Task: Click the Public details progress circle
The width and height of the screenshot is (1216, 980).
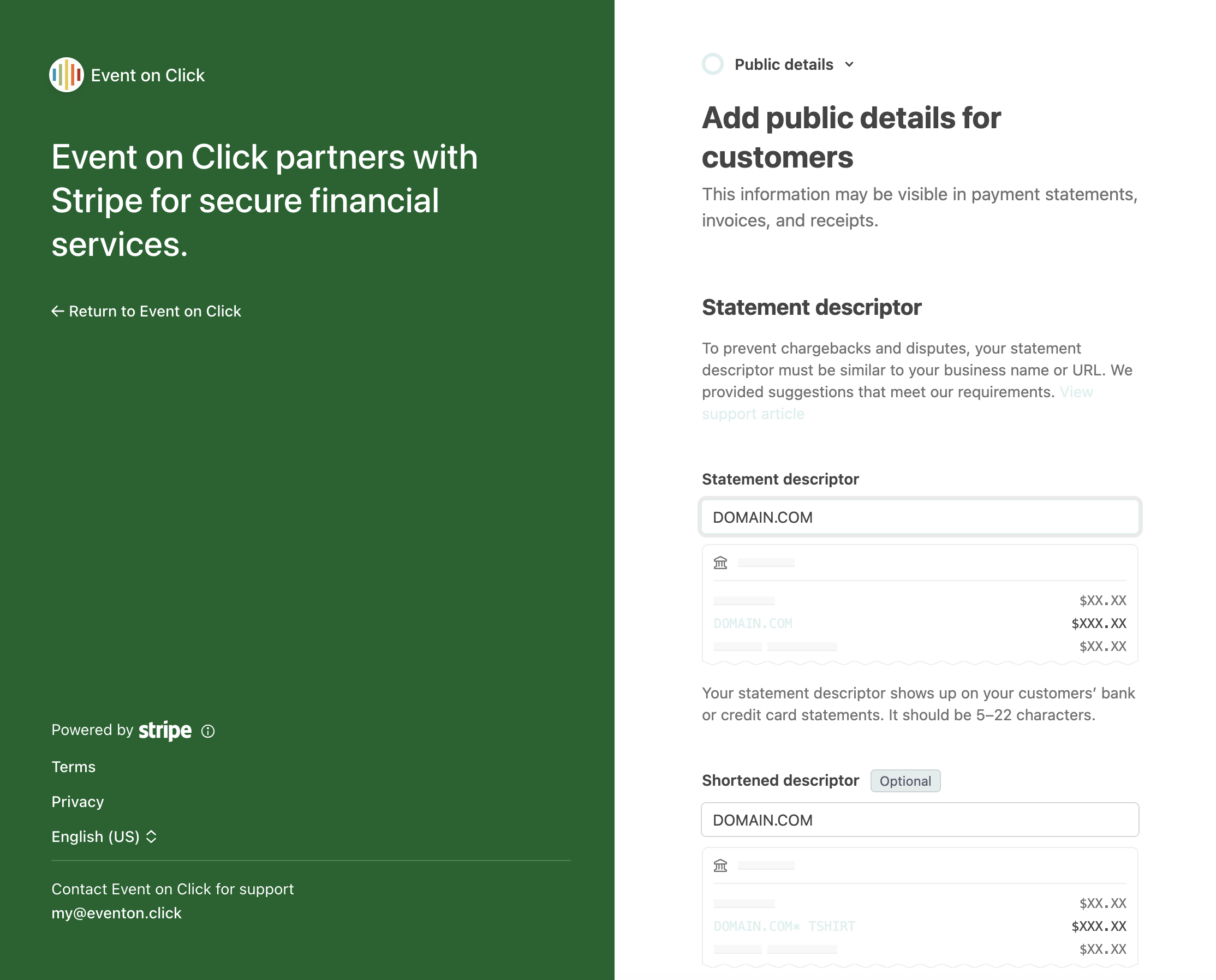Action: point(712,64)
